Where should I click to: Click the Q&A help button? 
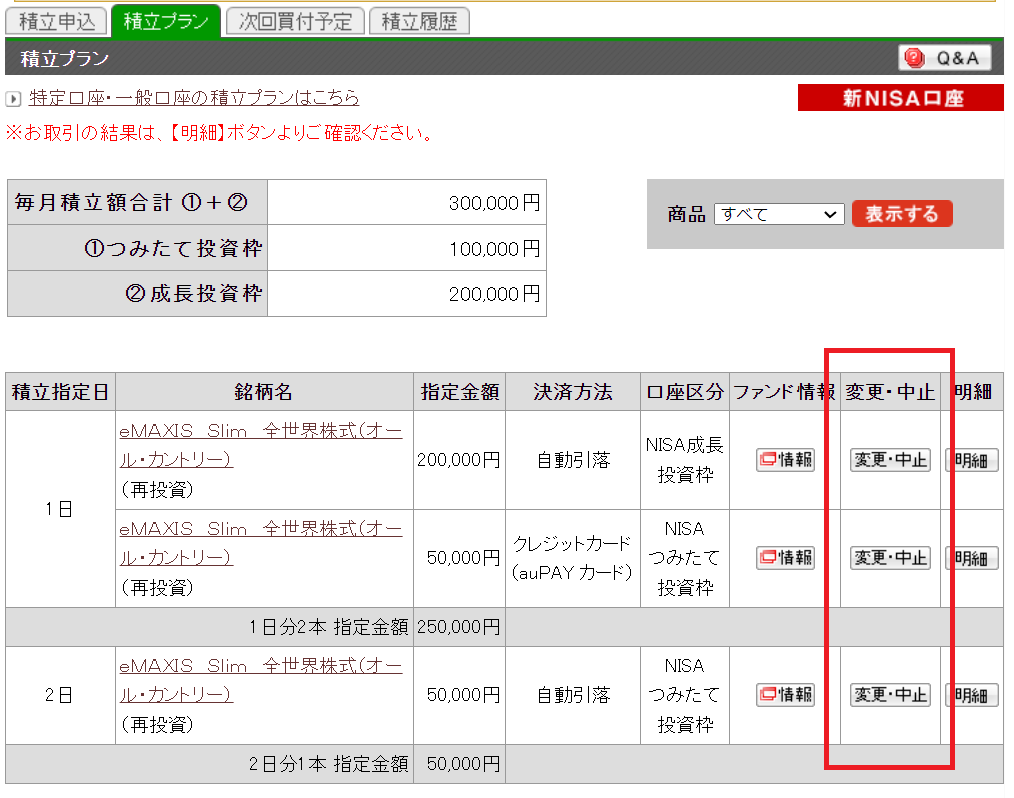tap(945, 58)
